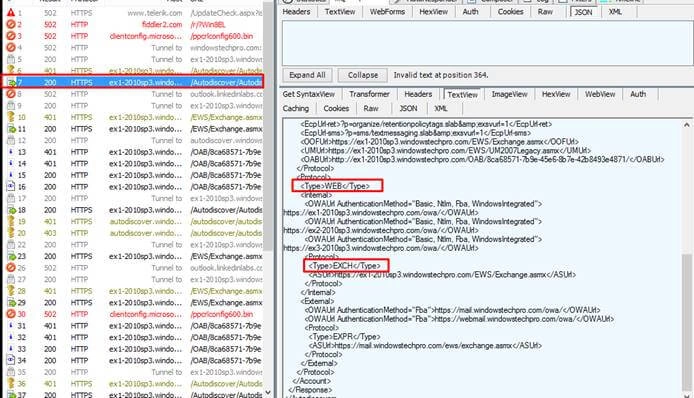Click the OOFUrl line in response
The height and width of the screenshot is (398, 694).
(x=440, y=142)
